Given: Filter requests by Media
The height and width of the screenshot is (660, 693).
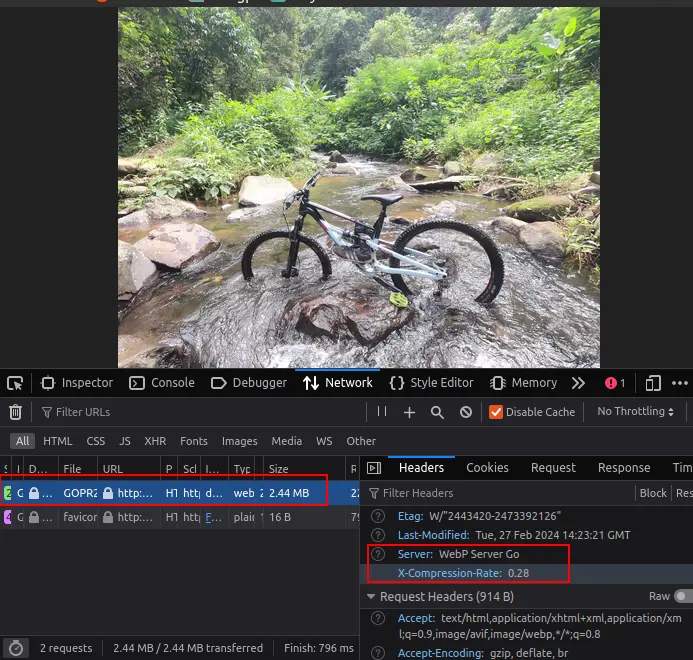Looking at the screenshot, I should (286, 441).
